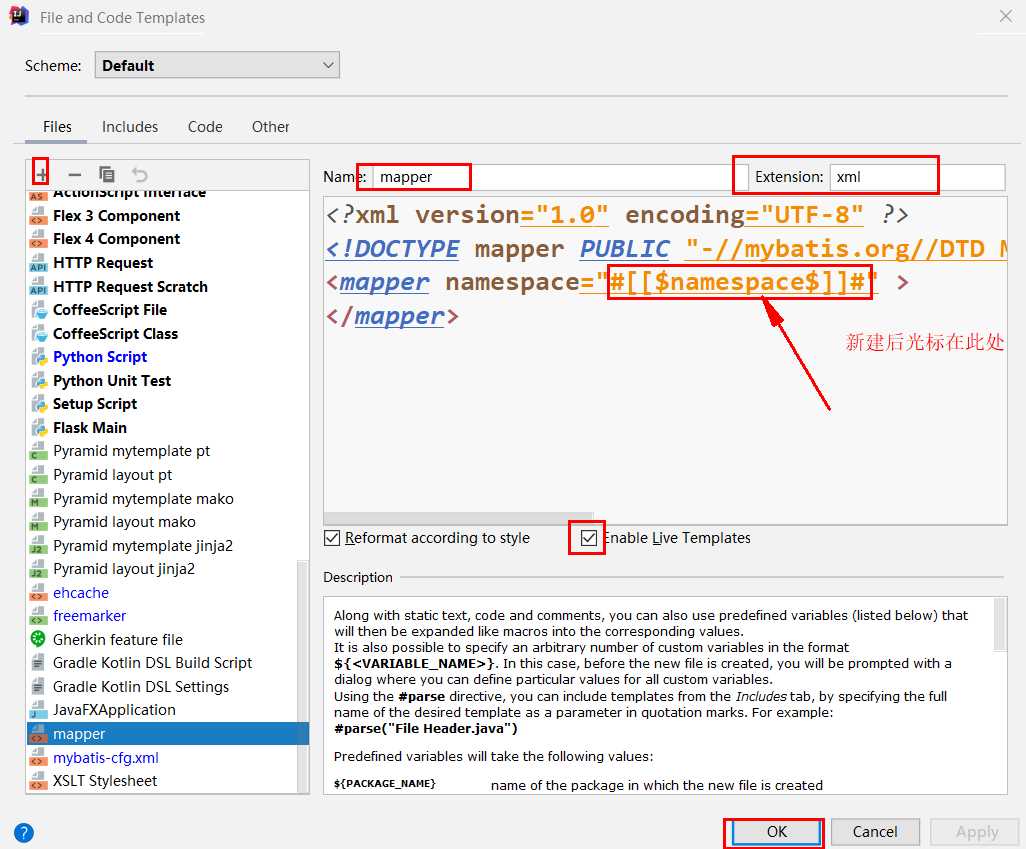
Task: Open the Other tab
Action: (270, 126)
